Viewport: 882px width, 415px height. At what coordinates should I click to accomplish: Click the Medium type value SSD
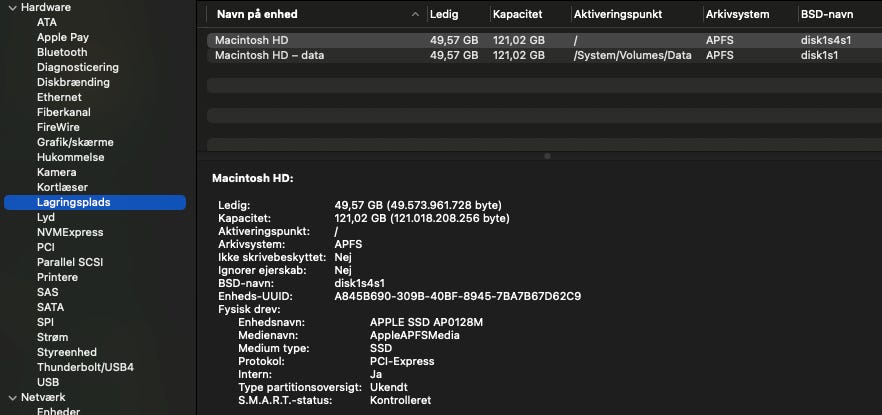point(381,348)
